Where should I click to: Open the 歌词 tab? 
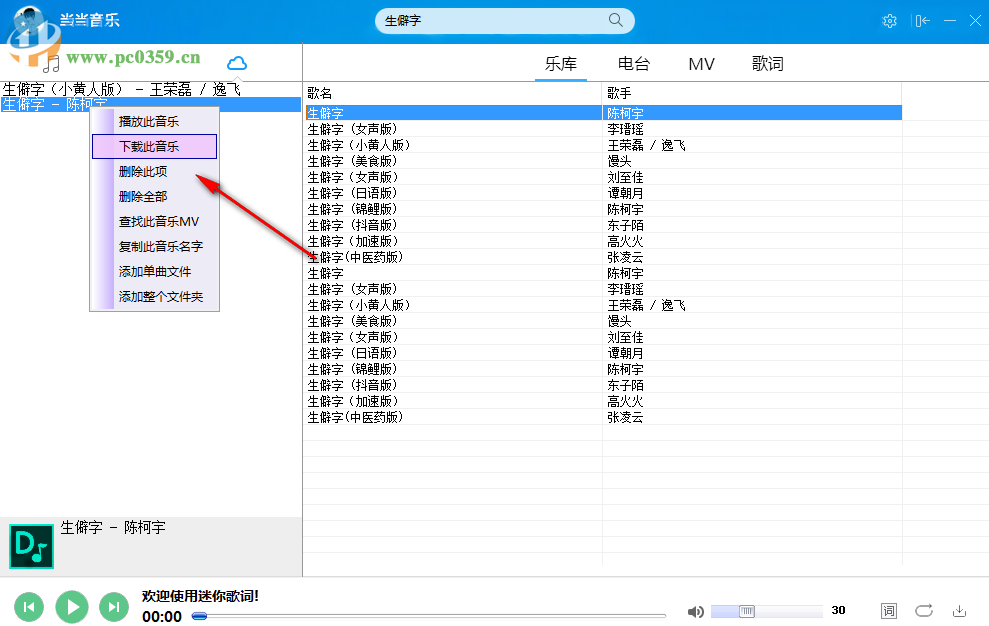(767, 63)
